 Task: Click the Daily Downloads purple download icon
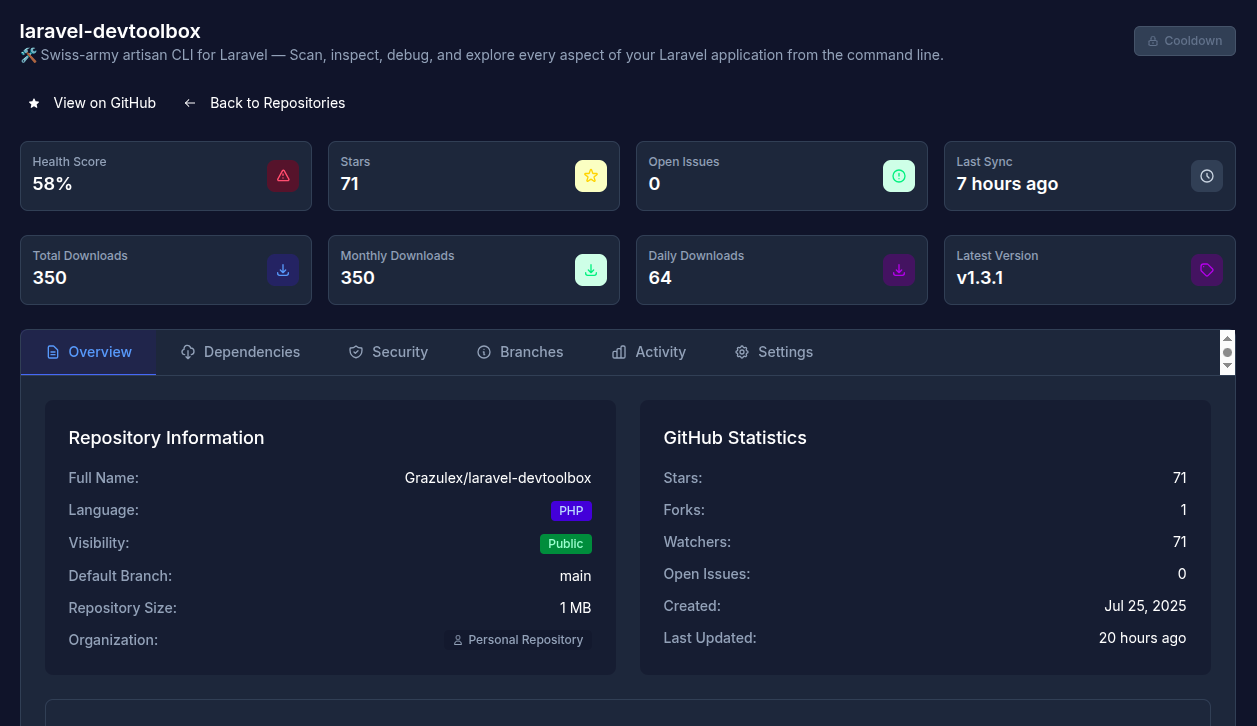pos(899,270)
